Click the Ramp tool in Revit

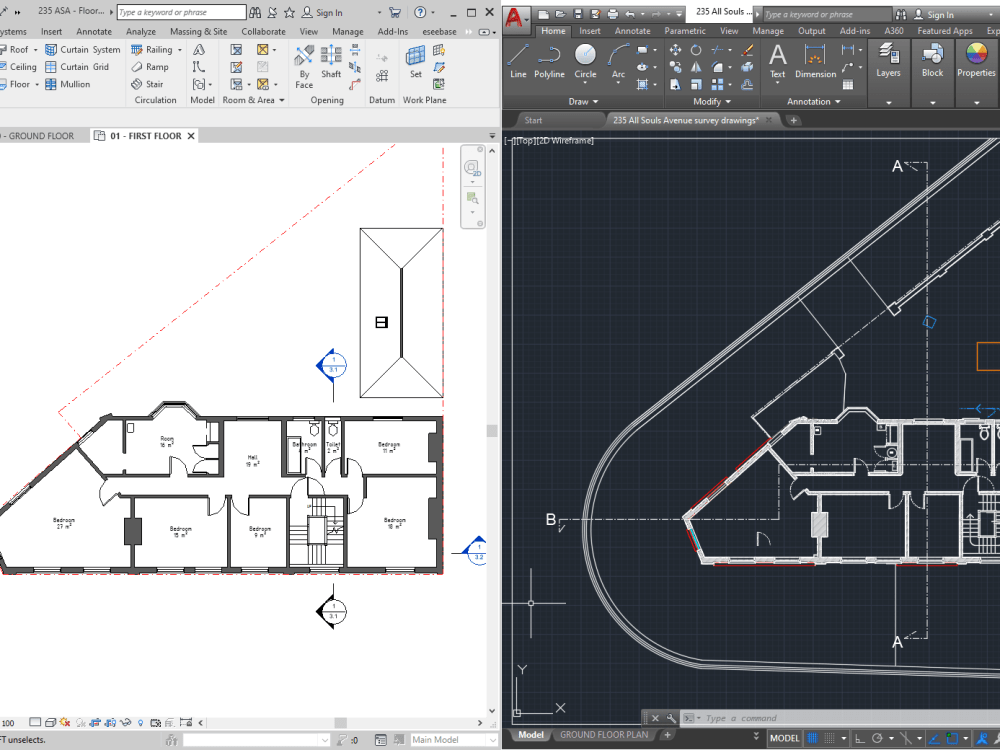(x=150, y=66)
